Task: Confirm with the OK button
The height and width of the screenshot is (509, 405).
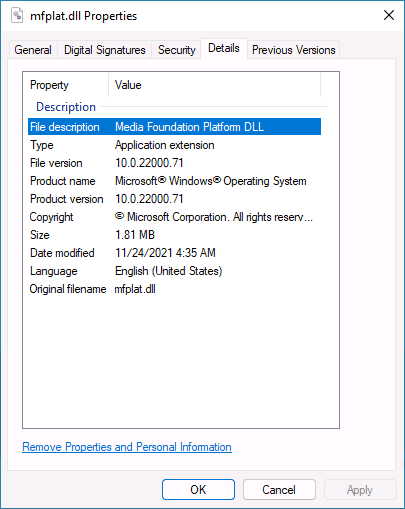Action: click(x=198, y=490)
